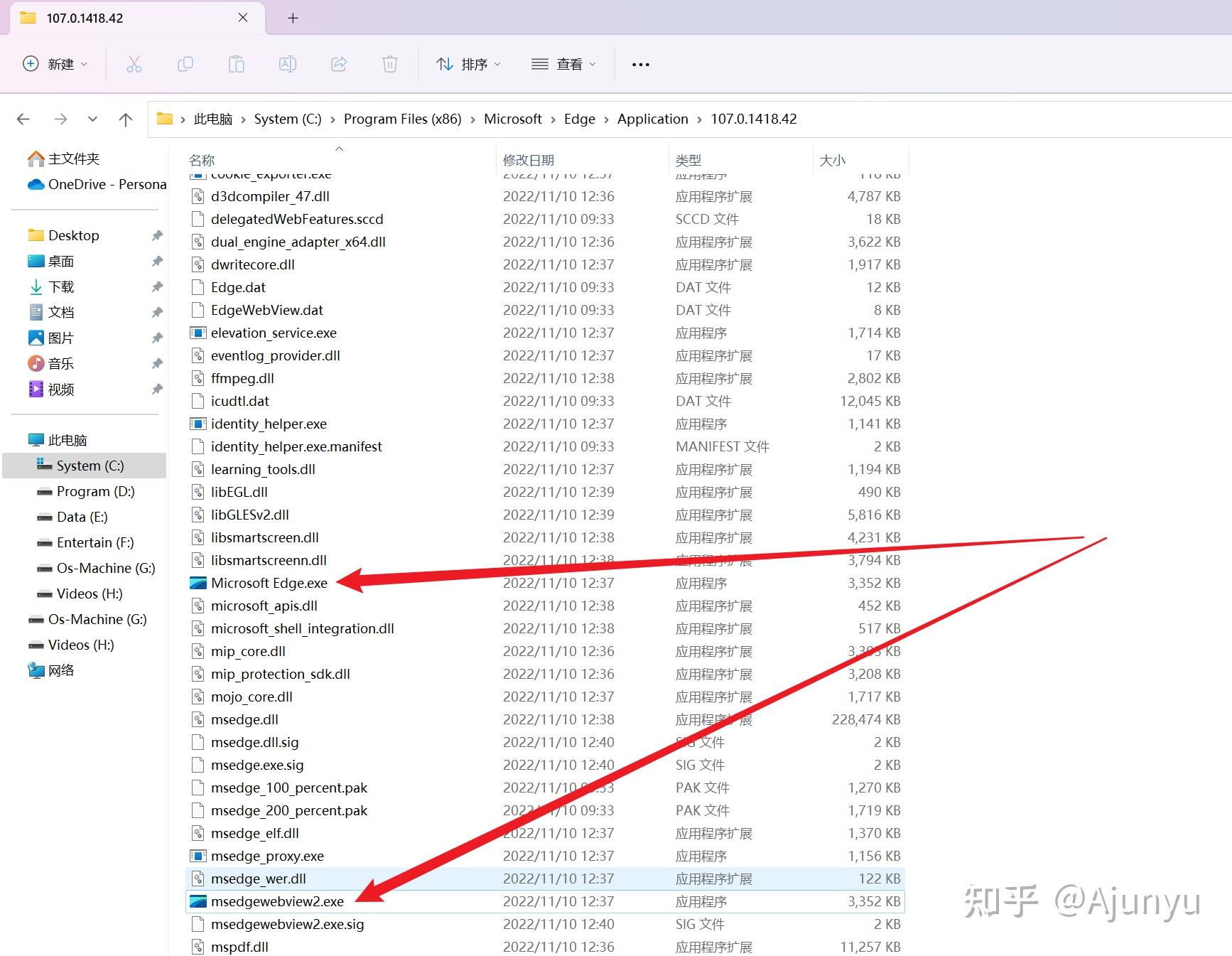The image size is (1232, 956).
Task: Open 下载 downloads in the sidebar
Action: (50, 286)
